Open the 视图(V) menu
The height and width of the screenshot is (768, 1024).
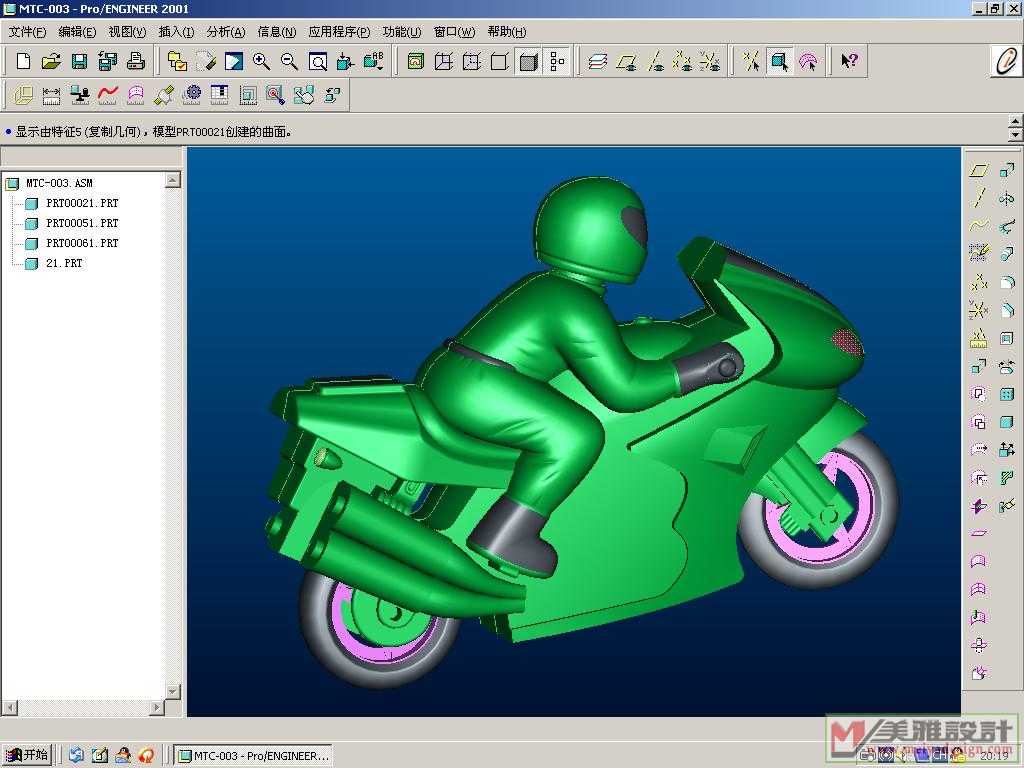[127, 31]
